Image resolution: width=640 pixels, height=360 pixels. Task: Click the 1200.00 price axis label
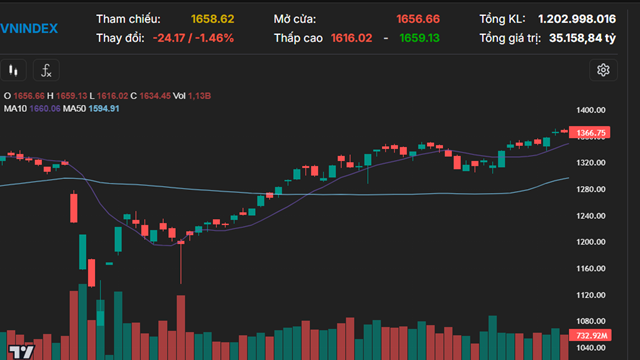591,242
